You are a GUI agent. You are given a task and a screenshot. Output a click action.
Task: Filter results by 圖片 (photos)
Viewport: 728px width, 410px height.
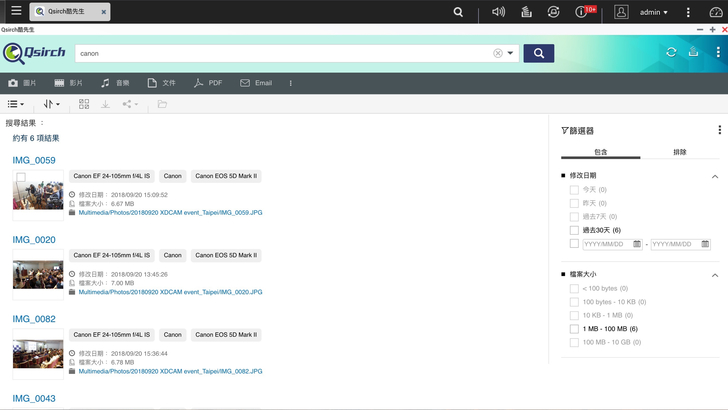(x=23, y=83)
